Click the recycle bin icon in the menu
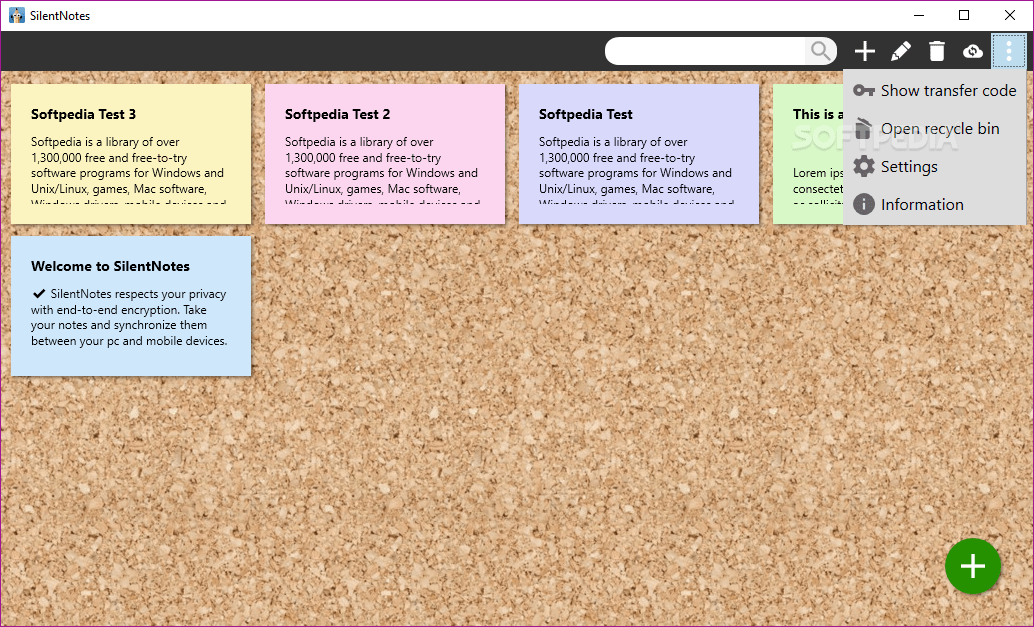This screenshot has height=627, width=1034. pyautogui.click(x=863, y=128)
